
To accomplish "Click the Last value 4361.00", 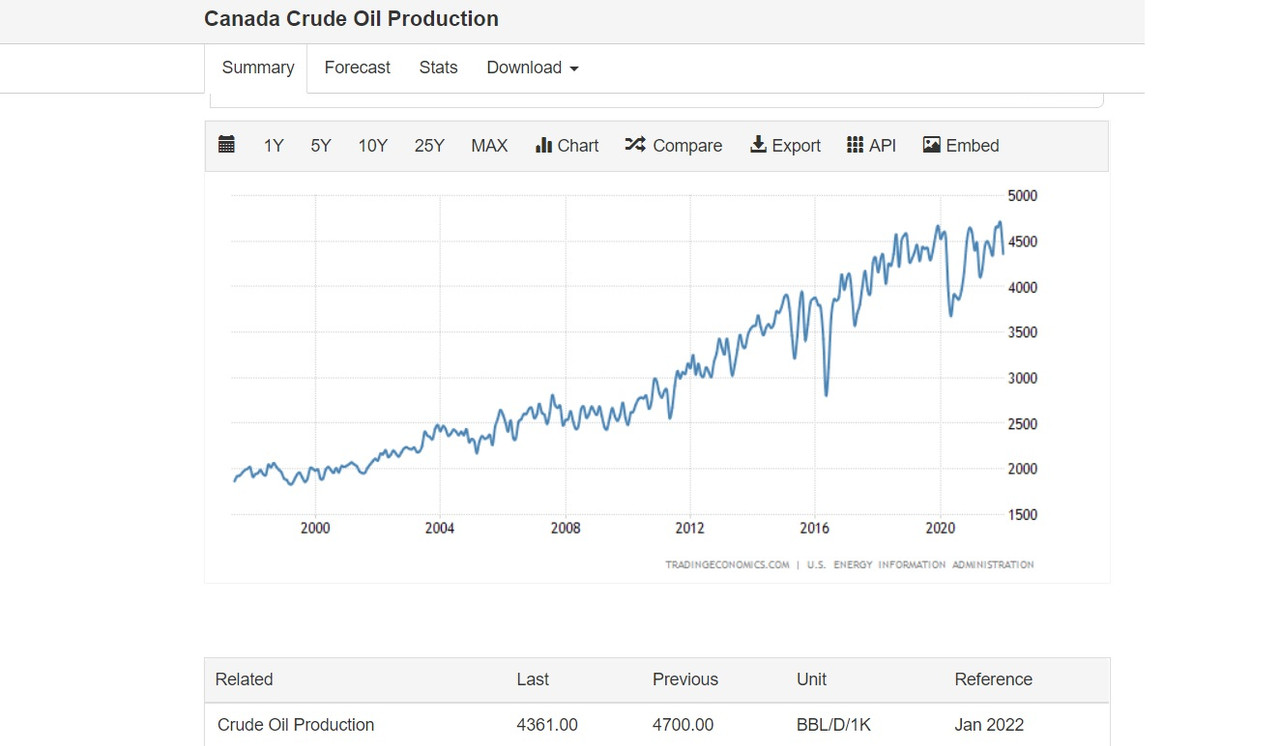I will (547, 725).
